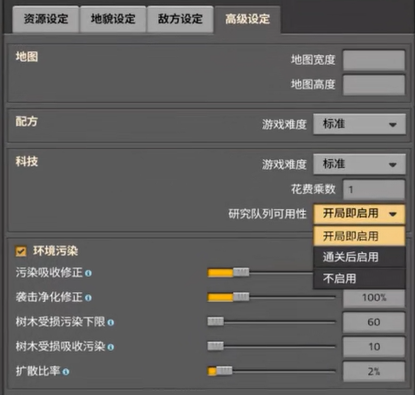Click the info icon next to 树木受损吸收污染
Screen dimensions: 415x395
111,347
